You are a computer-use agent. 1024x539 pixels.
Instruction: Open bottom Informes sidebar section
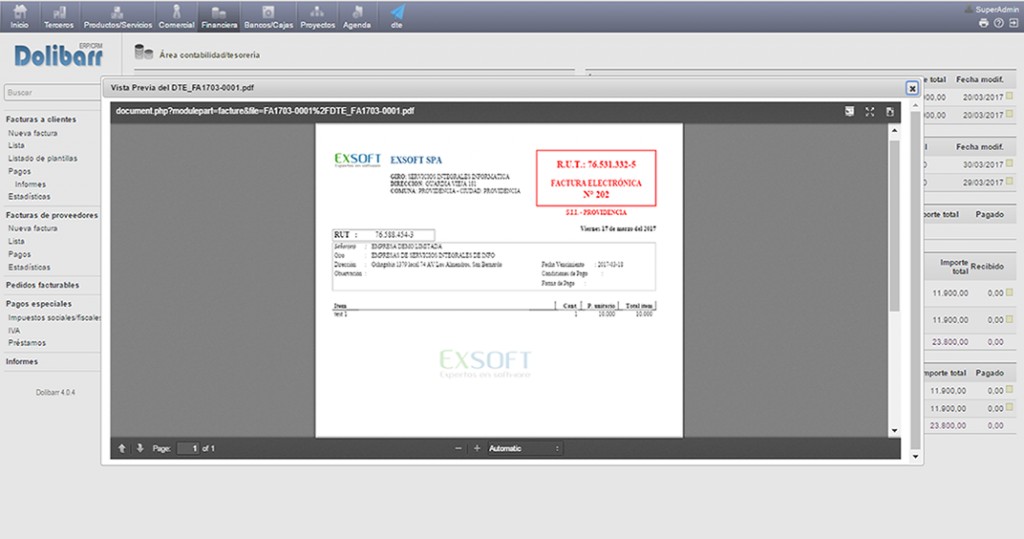pos(22,361)
